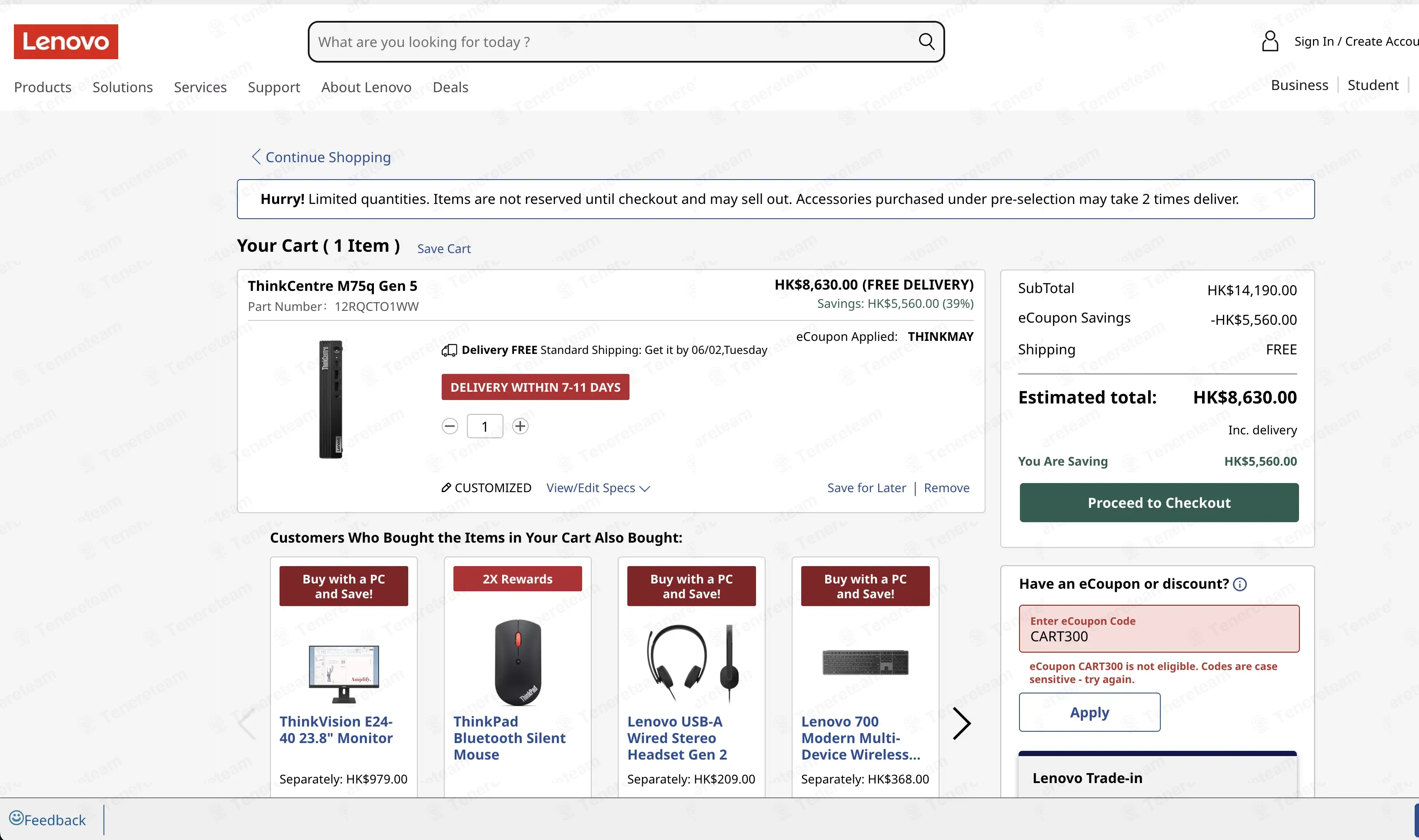Click the Lenovo 700 keyboard image
1419x840 pixels.
(x=865, y=662)
